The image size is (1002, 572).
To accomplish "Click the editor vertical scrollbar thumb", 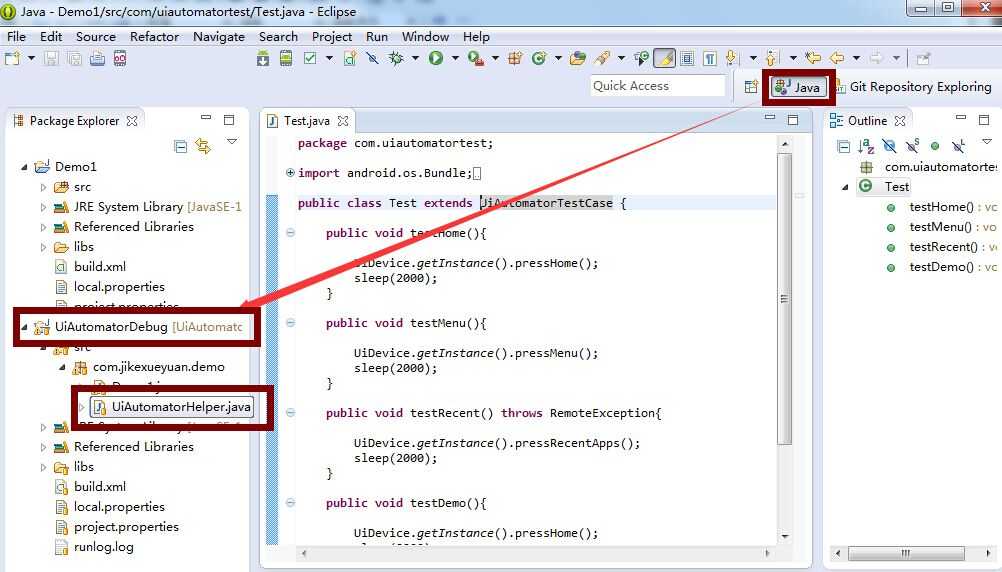I will tap(784, 298).
